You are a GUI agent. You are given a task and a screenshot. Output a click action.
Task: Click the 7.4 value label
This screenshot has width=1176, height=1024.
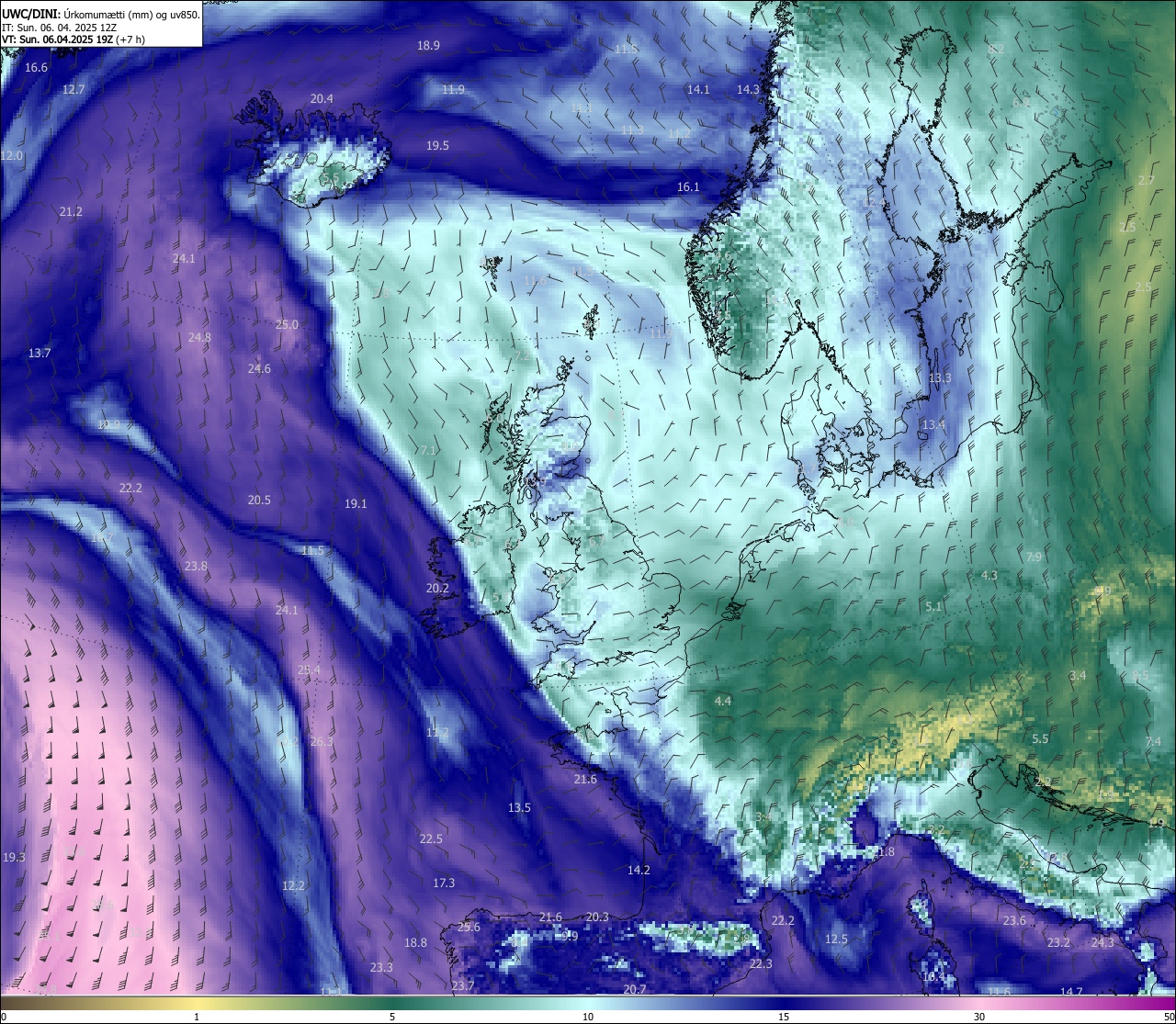(x=1153, y=741)
